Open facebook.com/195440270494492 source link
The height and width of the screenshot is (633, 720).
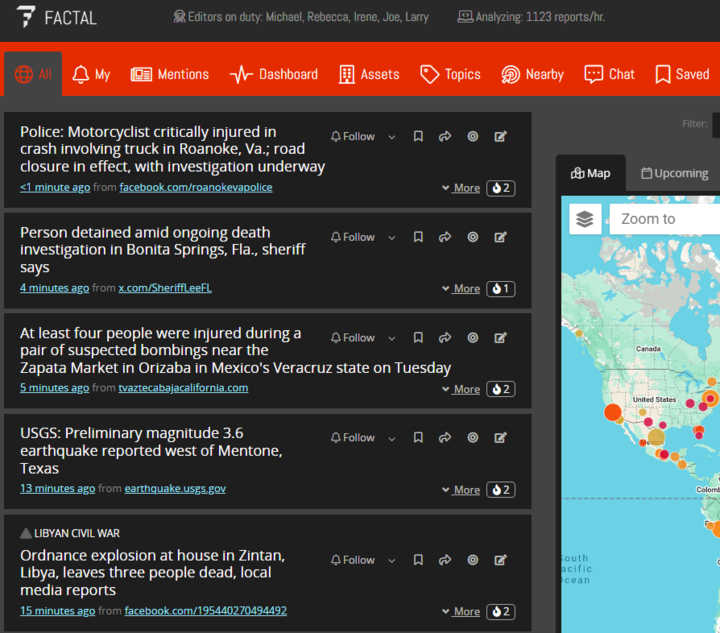click(206, 611)
